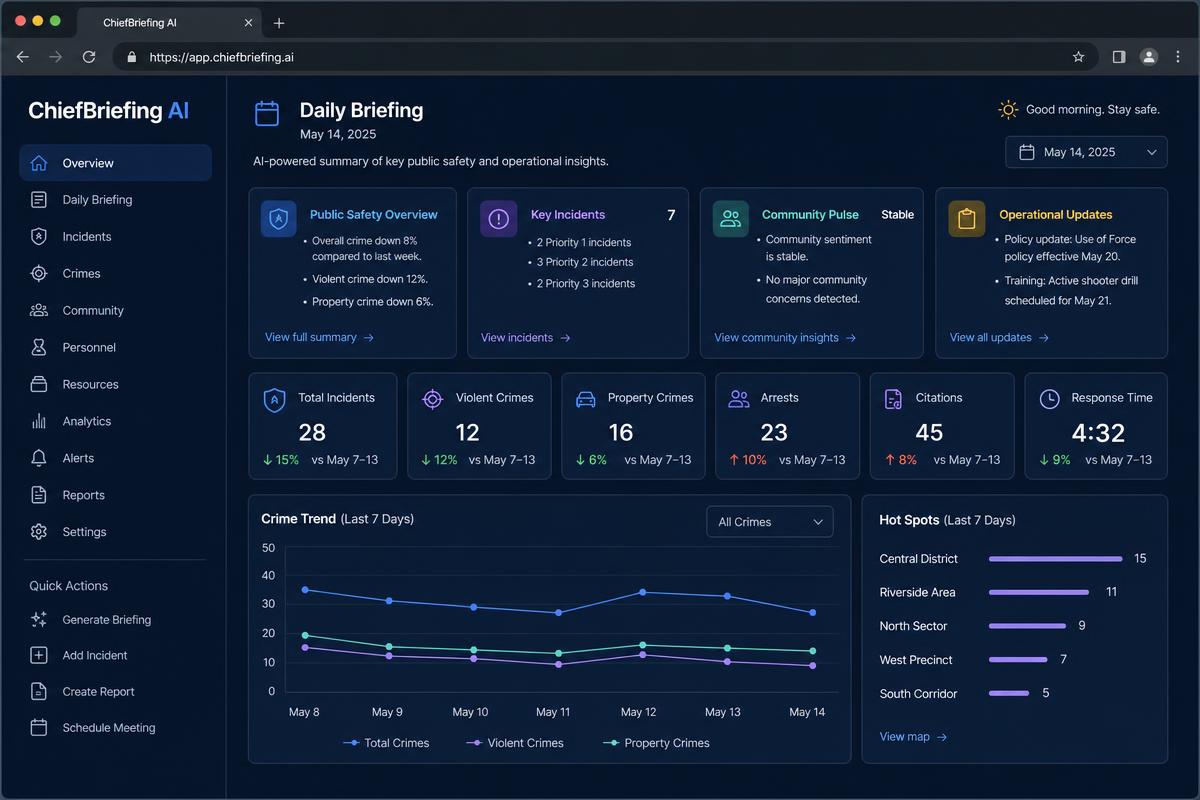Image resolution: width=1200 pixels, height=800 pixels.
Task: Open a new browser tab
Action: pyautogui.click(x=279, y=22)
